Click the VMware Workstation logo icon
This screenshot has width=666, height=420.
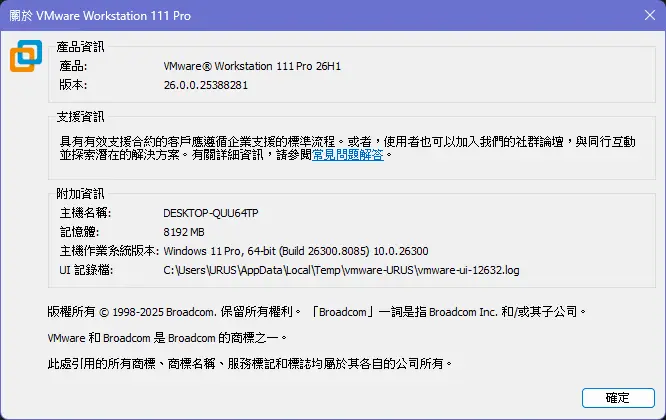point(26,56)
